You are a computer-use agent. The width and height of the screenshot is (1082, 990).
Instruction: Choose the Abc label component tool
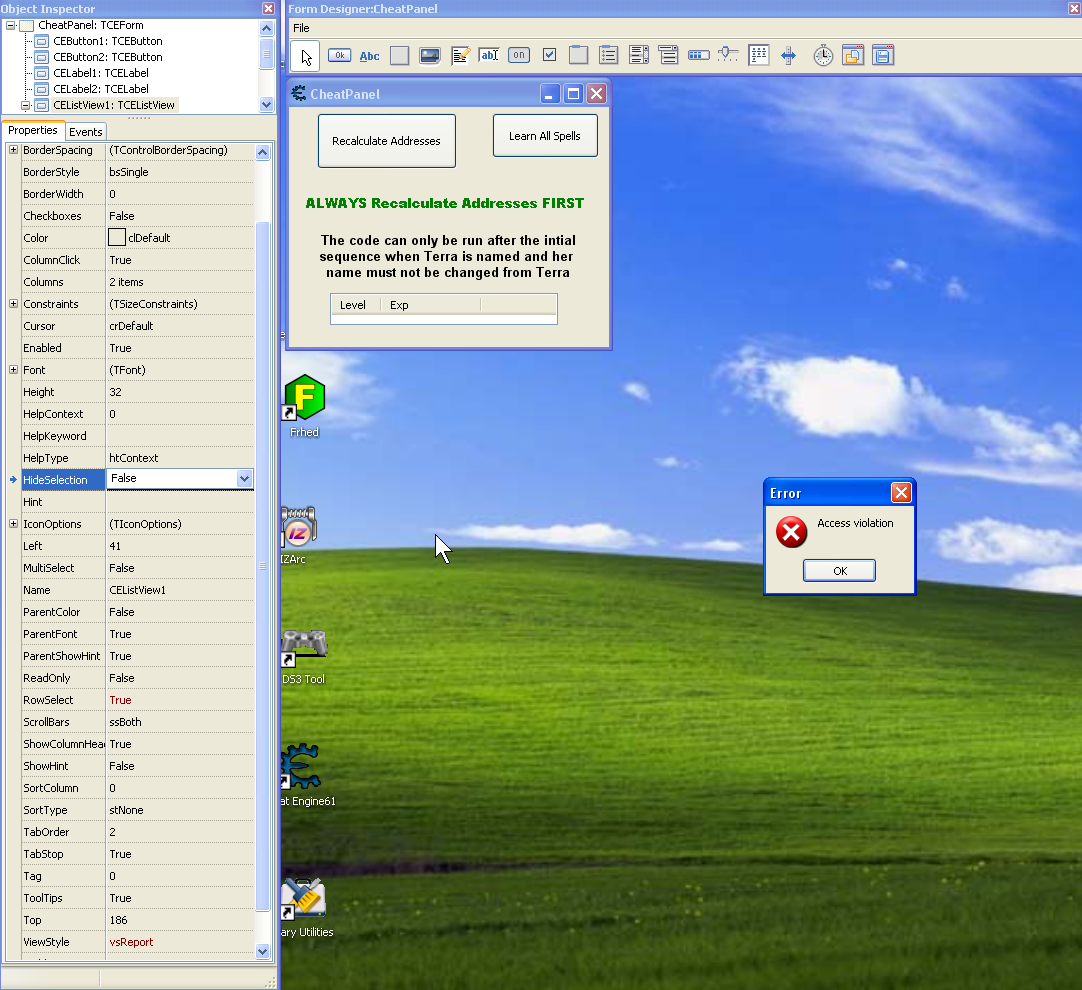(x=369, y=56)
